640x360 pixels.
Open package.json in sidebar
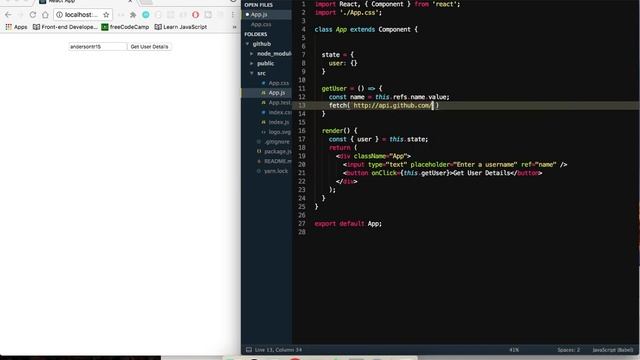pyautogui.click(x=278, y=151)
